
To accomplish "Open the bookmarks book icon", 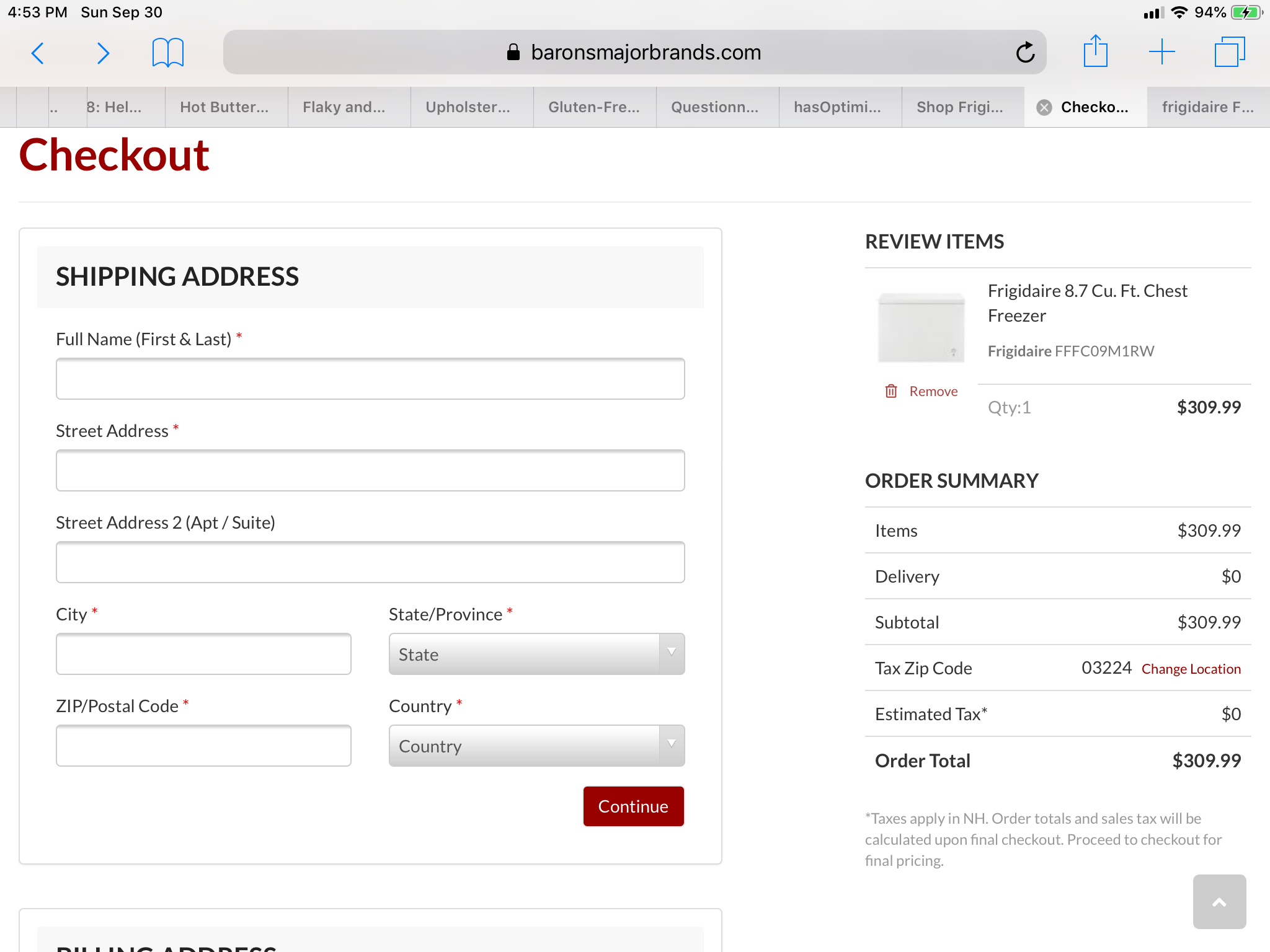I will 168,53.
